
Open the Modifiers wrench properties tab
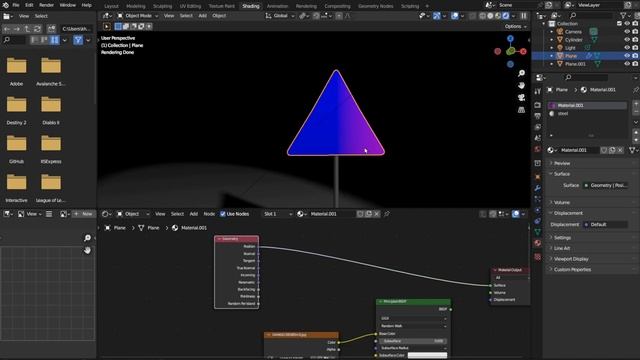(x=538, y=188)
